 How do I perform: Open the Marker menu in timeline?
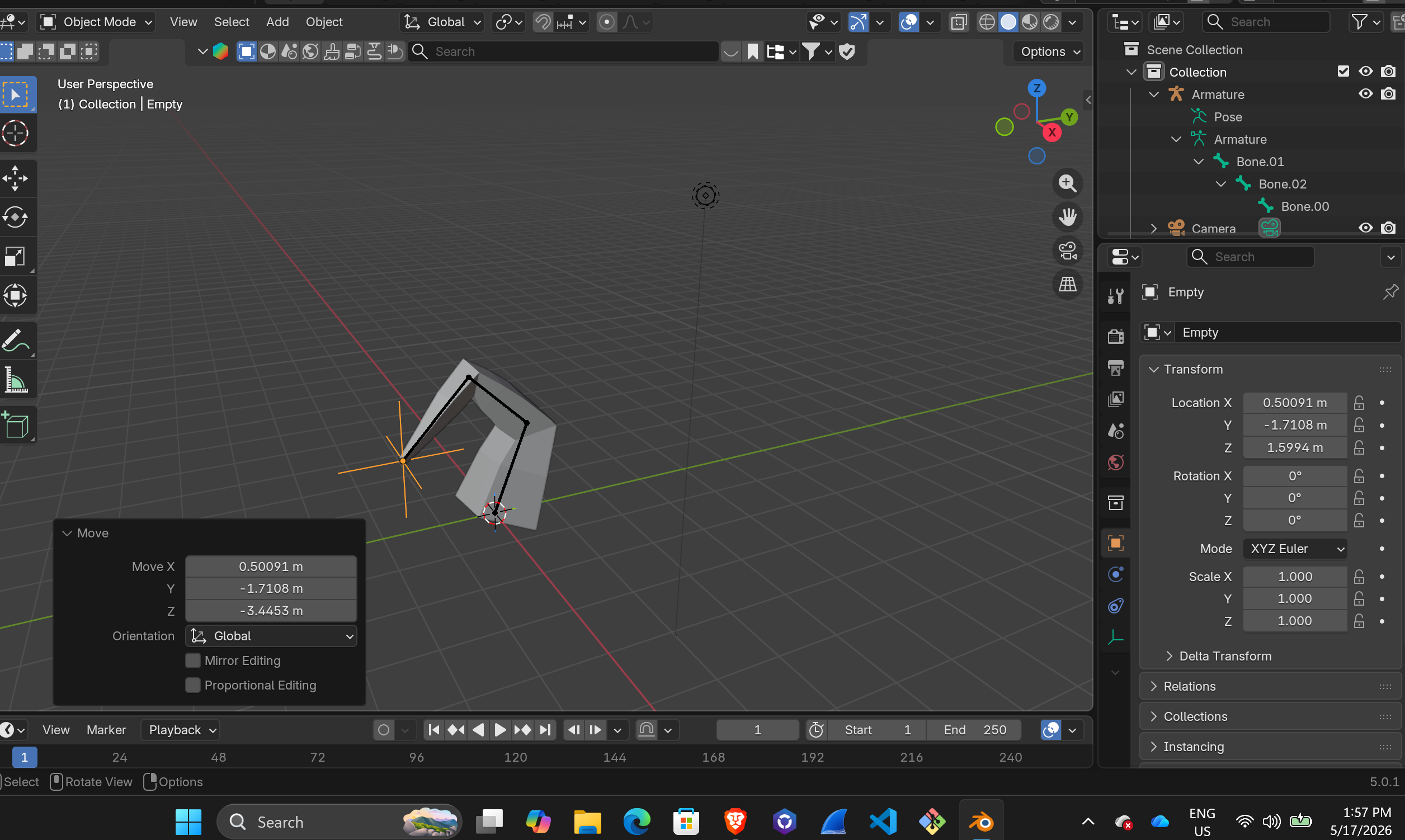click(106, 730)
